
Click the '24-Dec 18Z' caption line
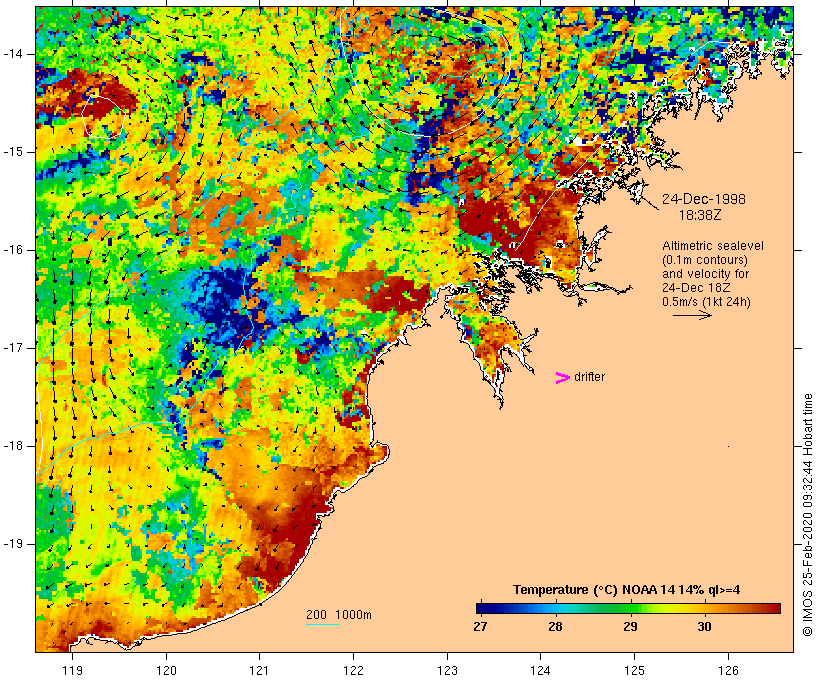[696, 288]
